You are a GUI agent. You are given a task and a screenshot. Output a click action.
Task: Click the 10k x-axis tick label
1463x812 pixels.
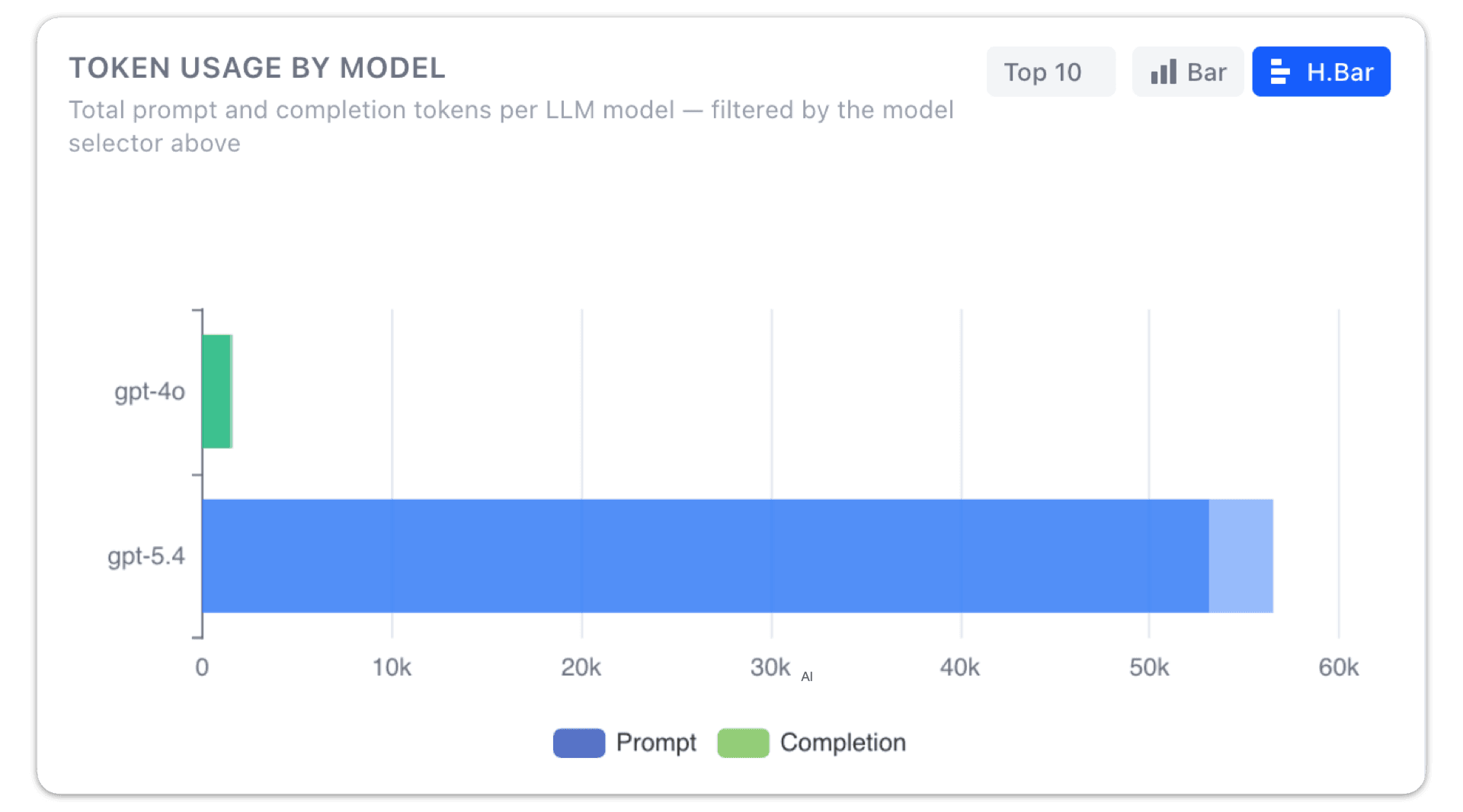coord(392,667)
